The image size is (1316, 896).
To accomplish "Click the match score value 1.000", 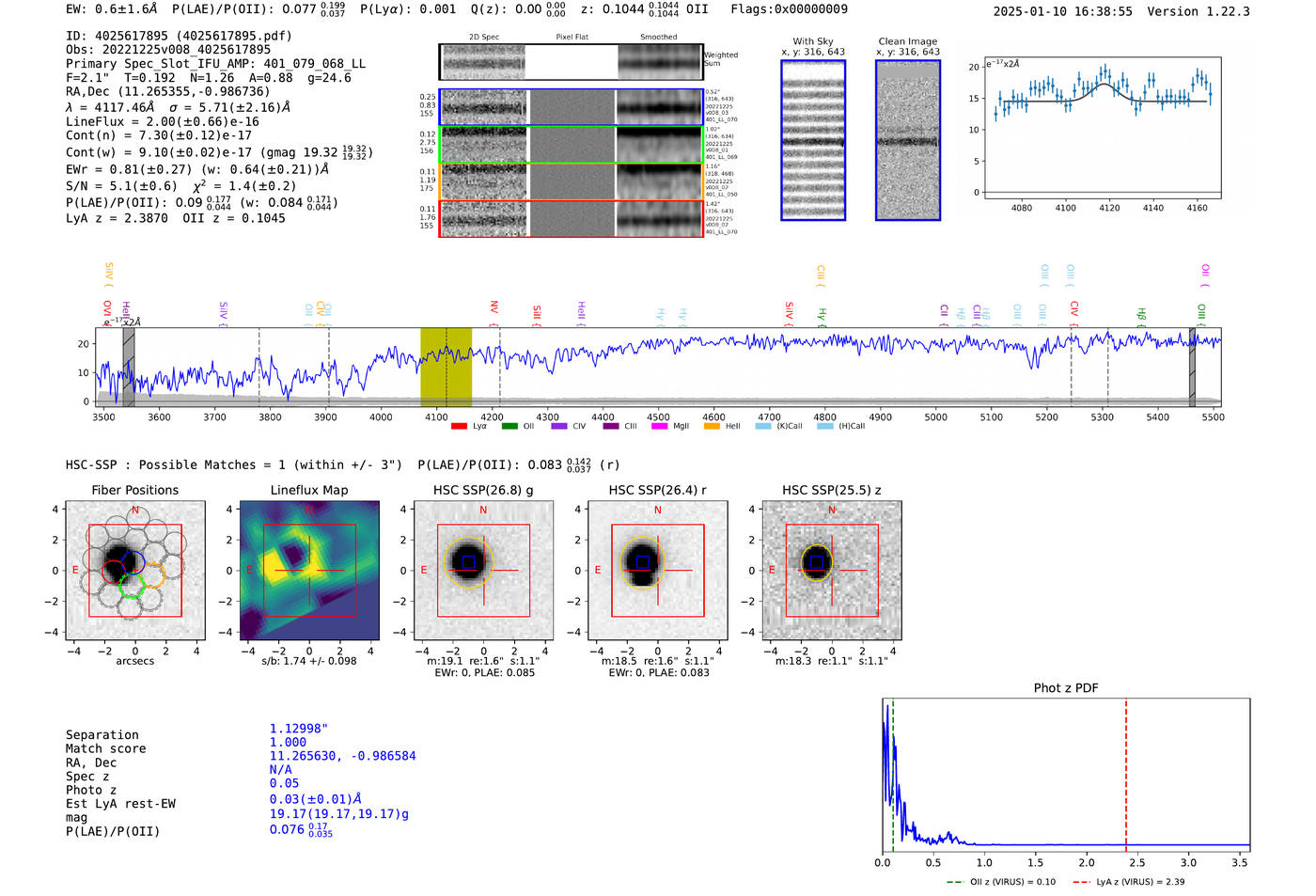I will coord(288,742).
